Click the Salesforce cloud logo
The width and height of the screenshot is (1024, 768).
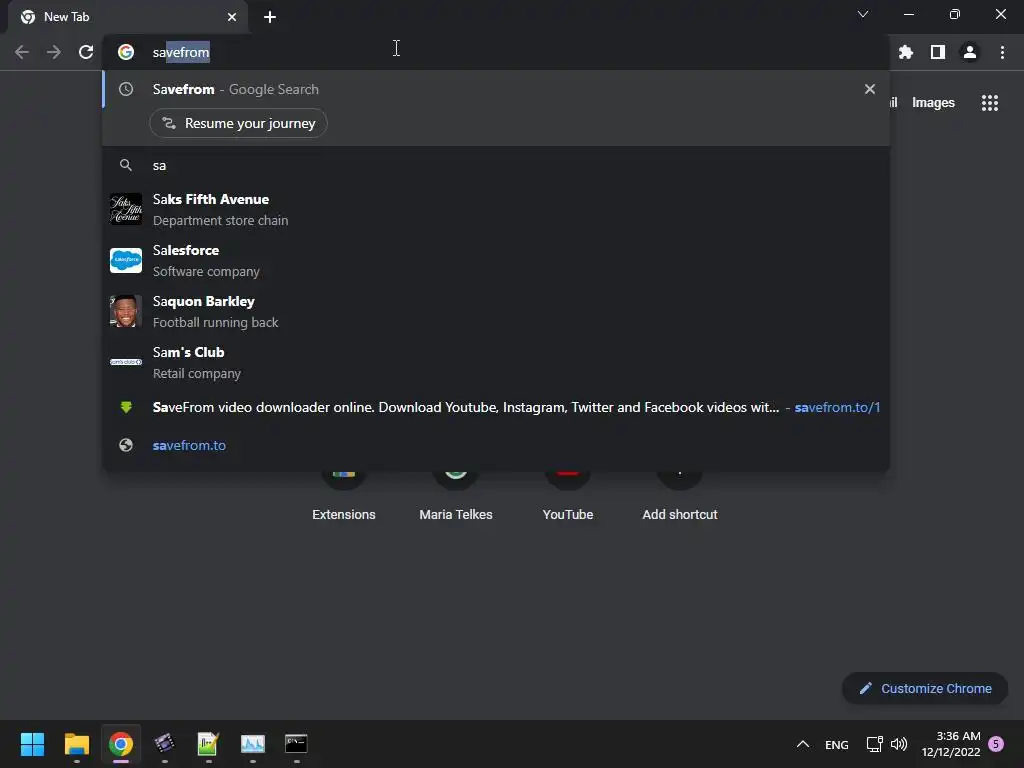pyautogui.click(x=126, y=260)
